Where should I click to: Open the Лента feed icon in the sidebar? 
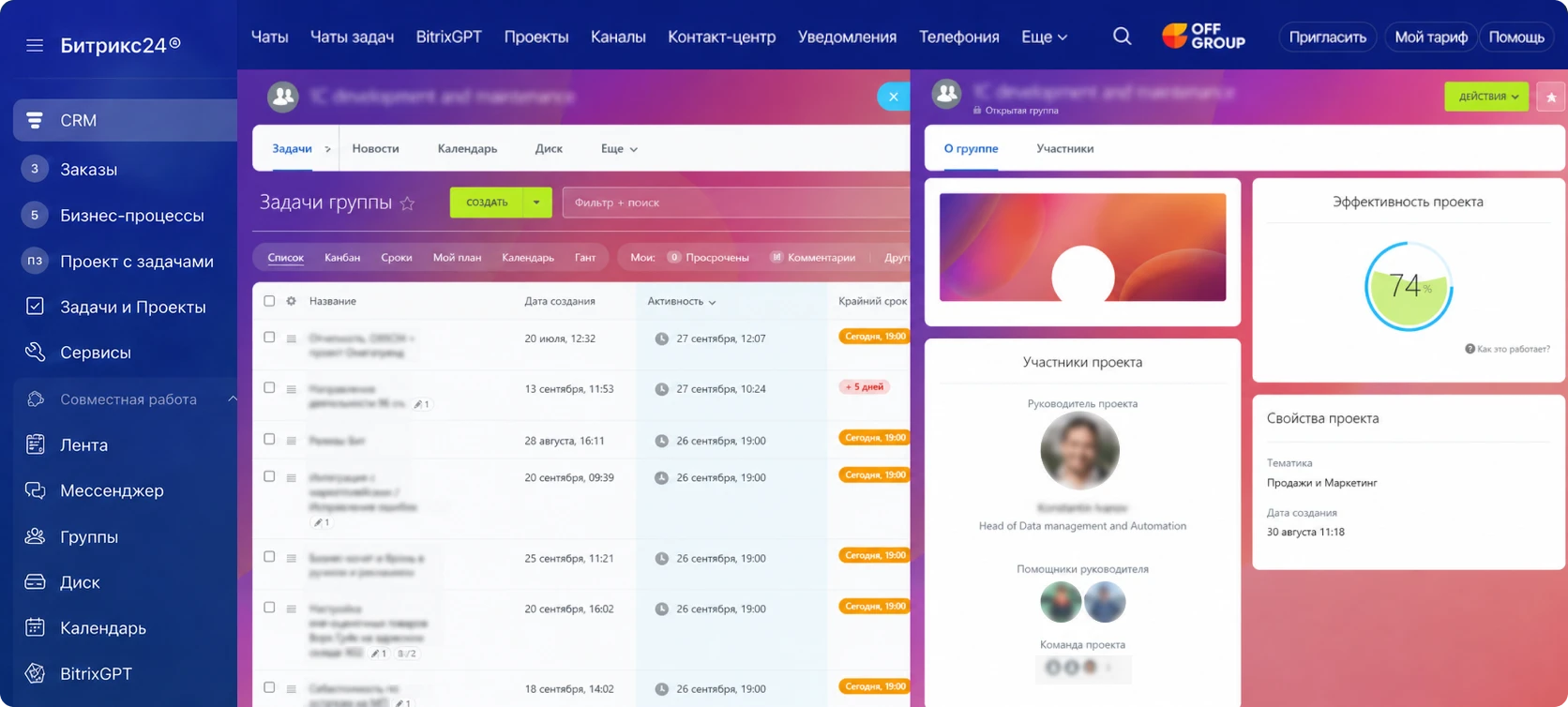tap(35, 444)
